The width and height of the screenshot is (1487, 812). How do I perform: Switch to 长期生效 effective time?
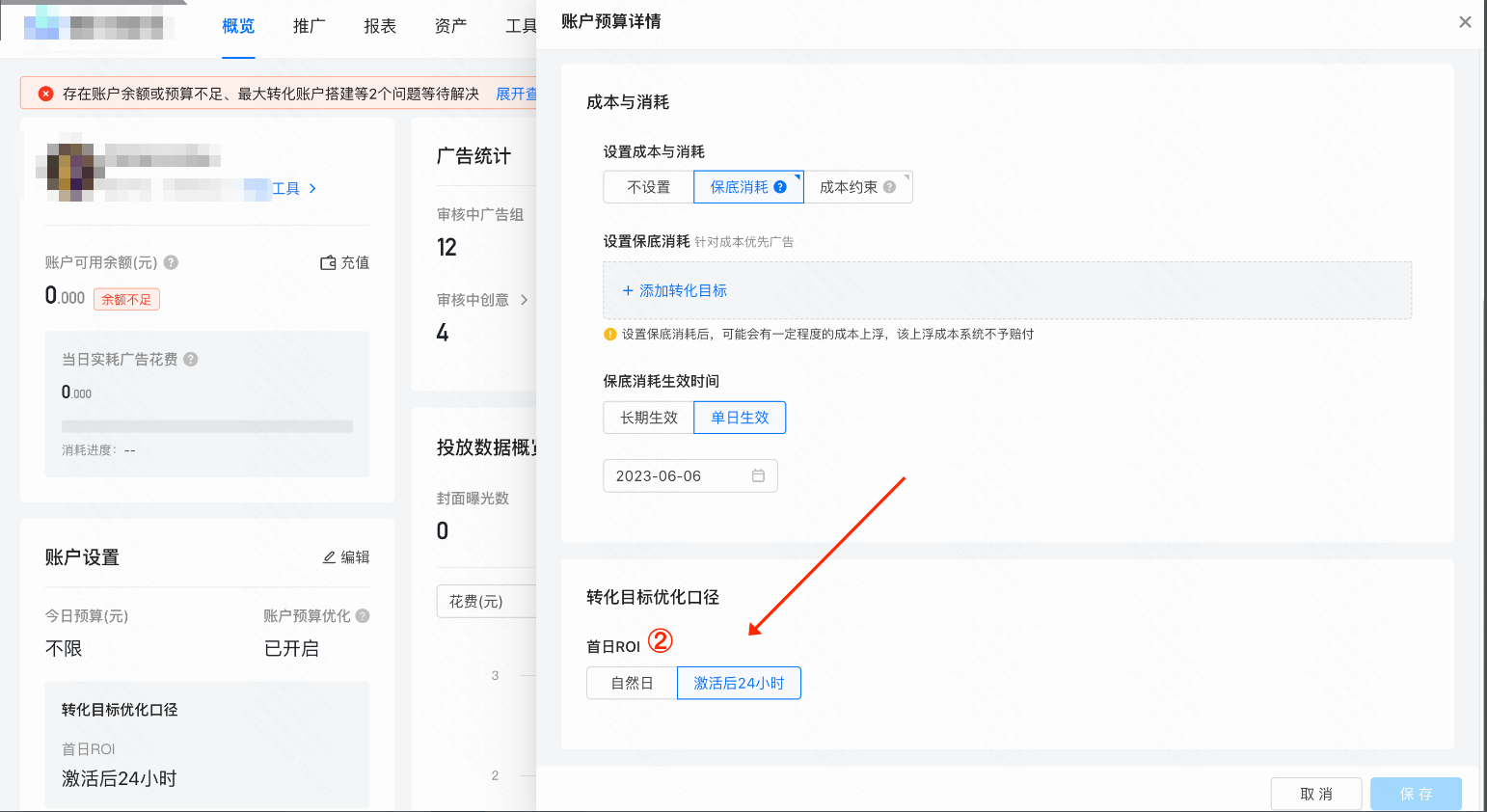point(648,417)
